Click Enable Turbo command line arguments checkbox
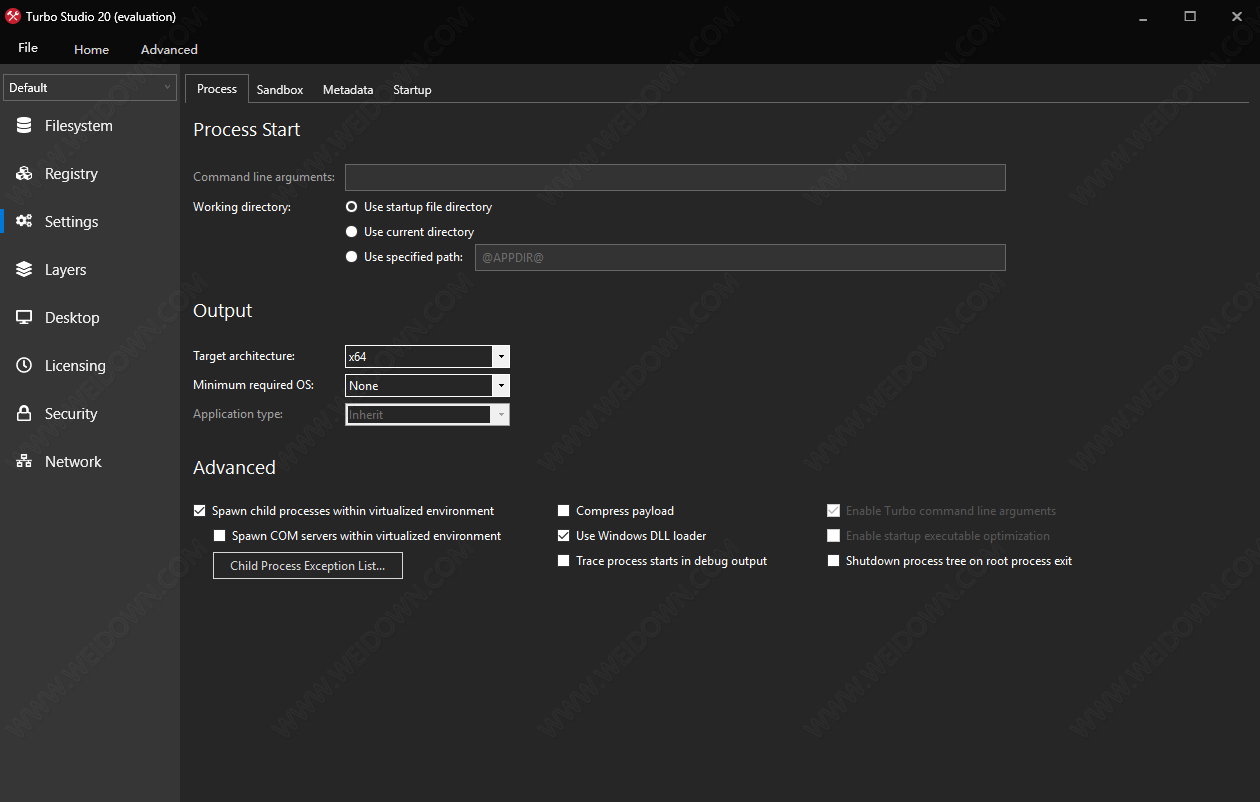 833,511
